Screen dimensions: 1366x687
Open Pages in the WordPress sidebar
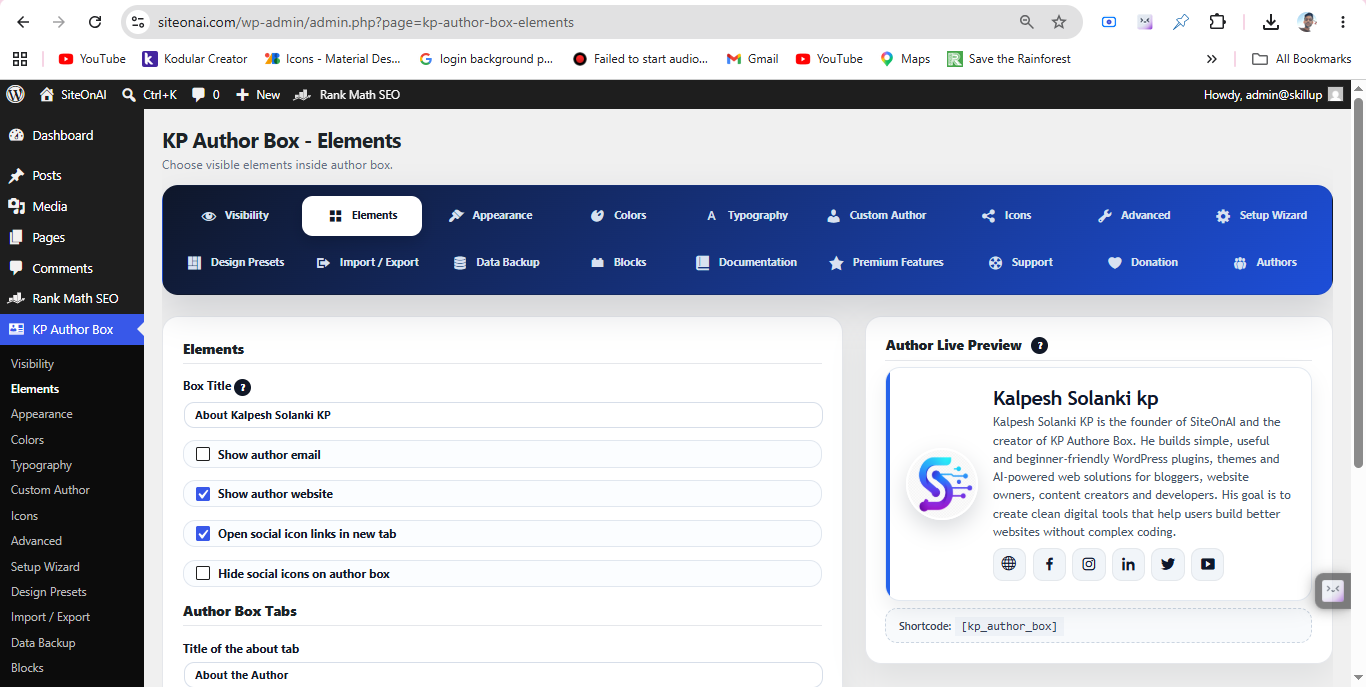[72, 237]
